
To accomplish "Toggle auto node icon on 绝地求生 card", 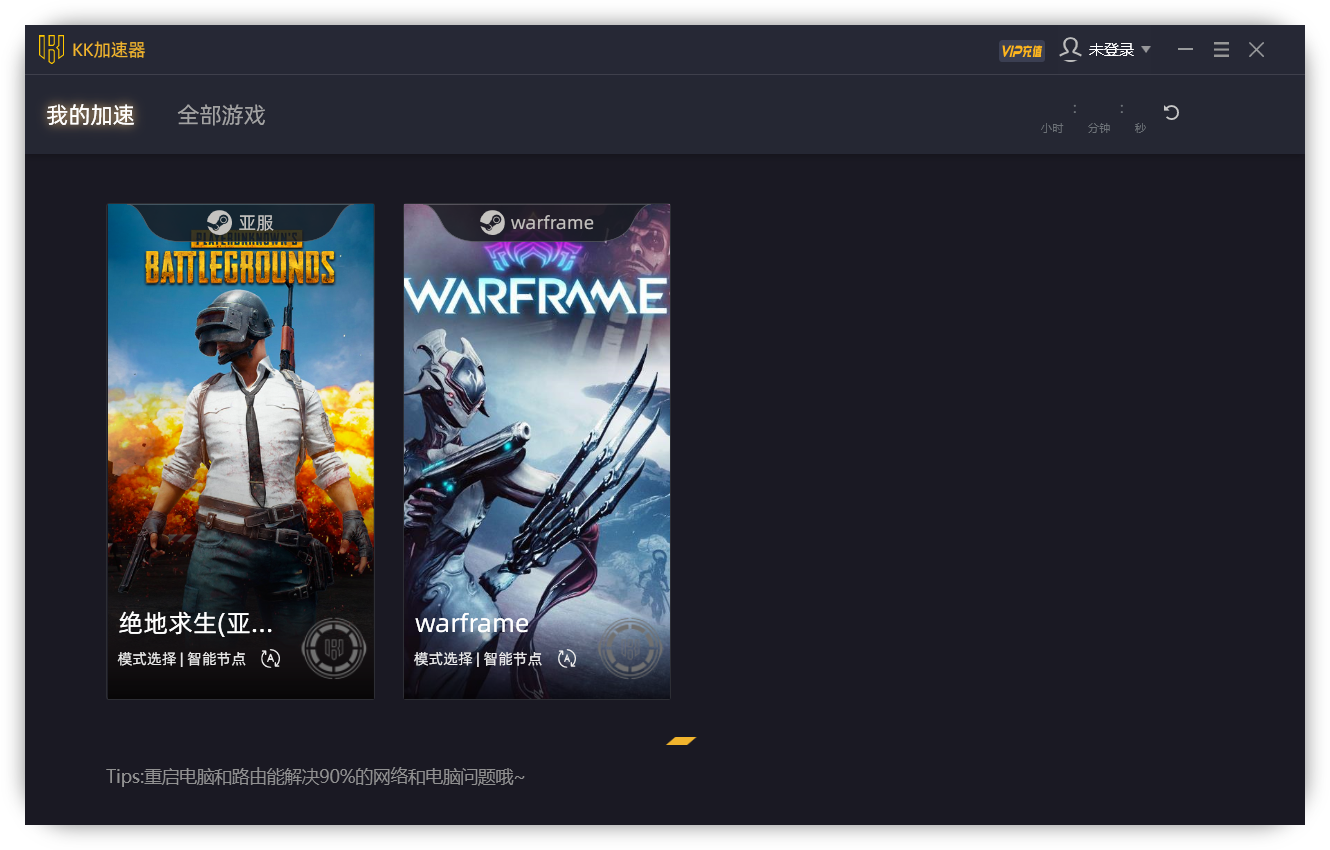I will coord(271,658).
